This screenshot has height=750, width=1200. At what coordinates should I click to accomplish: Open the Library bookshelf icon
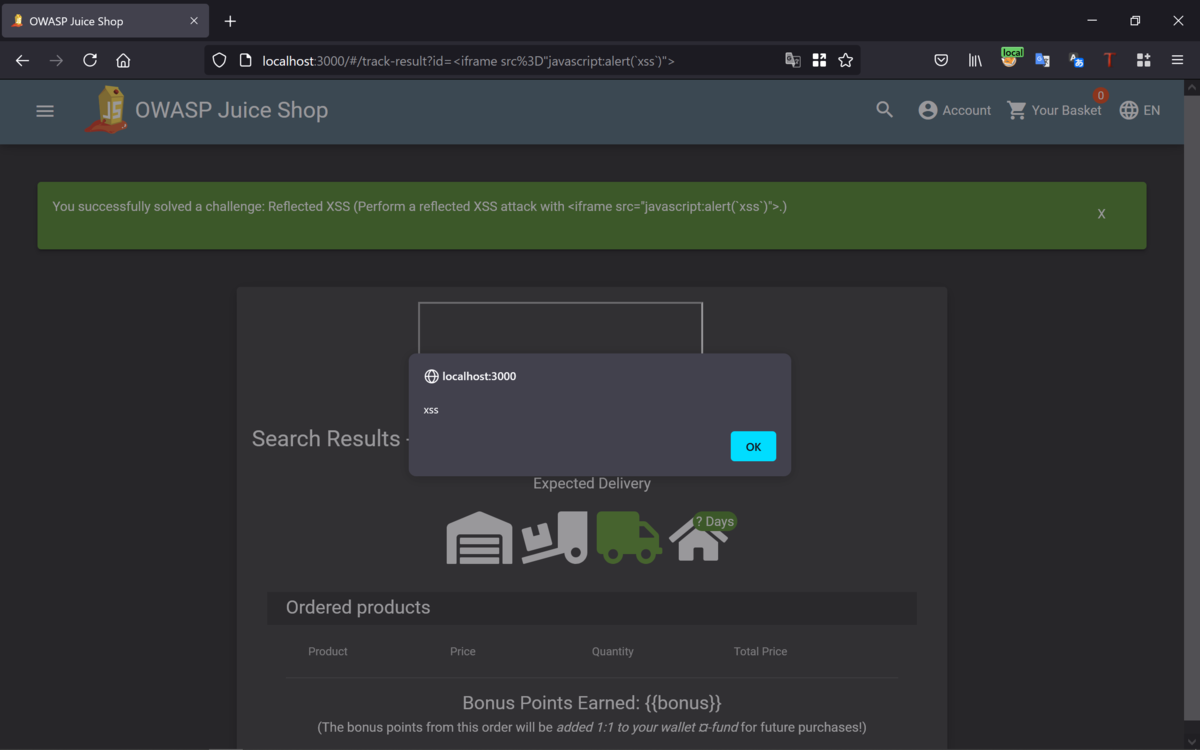975,60
